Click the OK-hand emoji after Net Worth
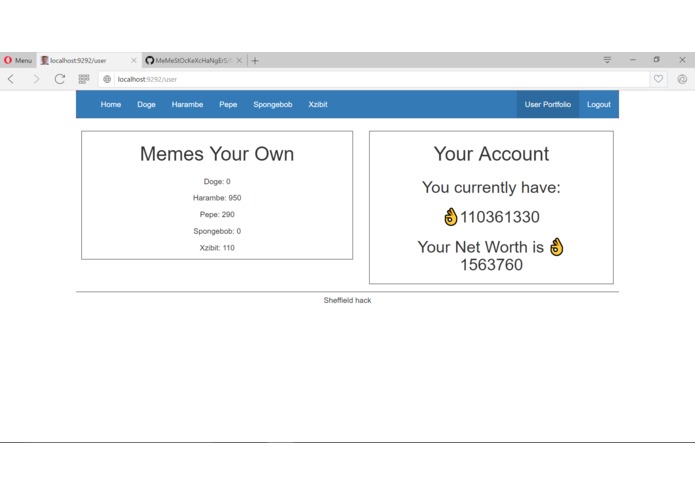Screen dimensions: 695x494 [556, 247]
